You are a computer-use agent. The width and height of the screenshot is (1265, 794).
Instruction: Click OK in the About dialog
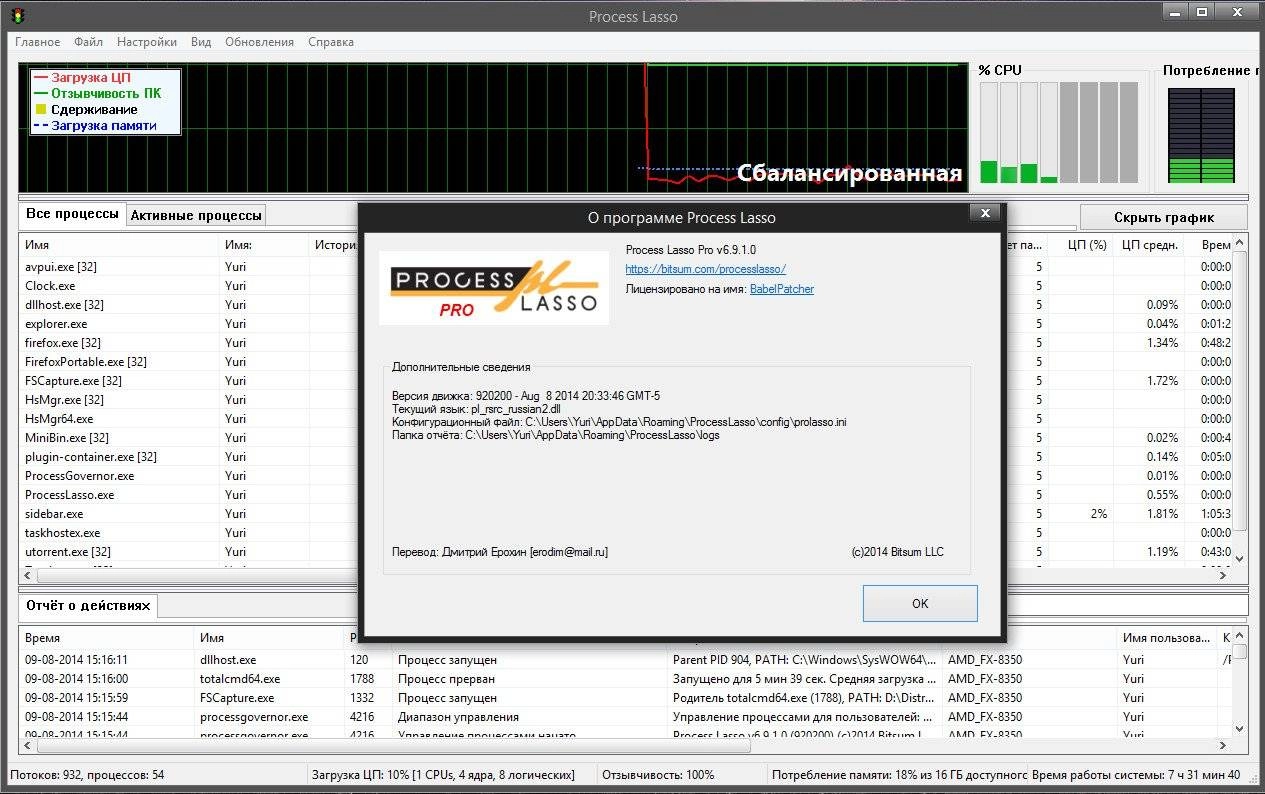920,603
